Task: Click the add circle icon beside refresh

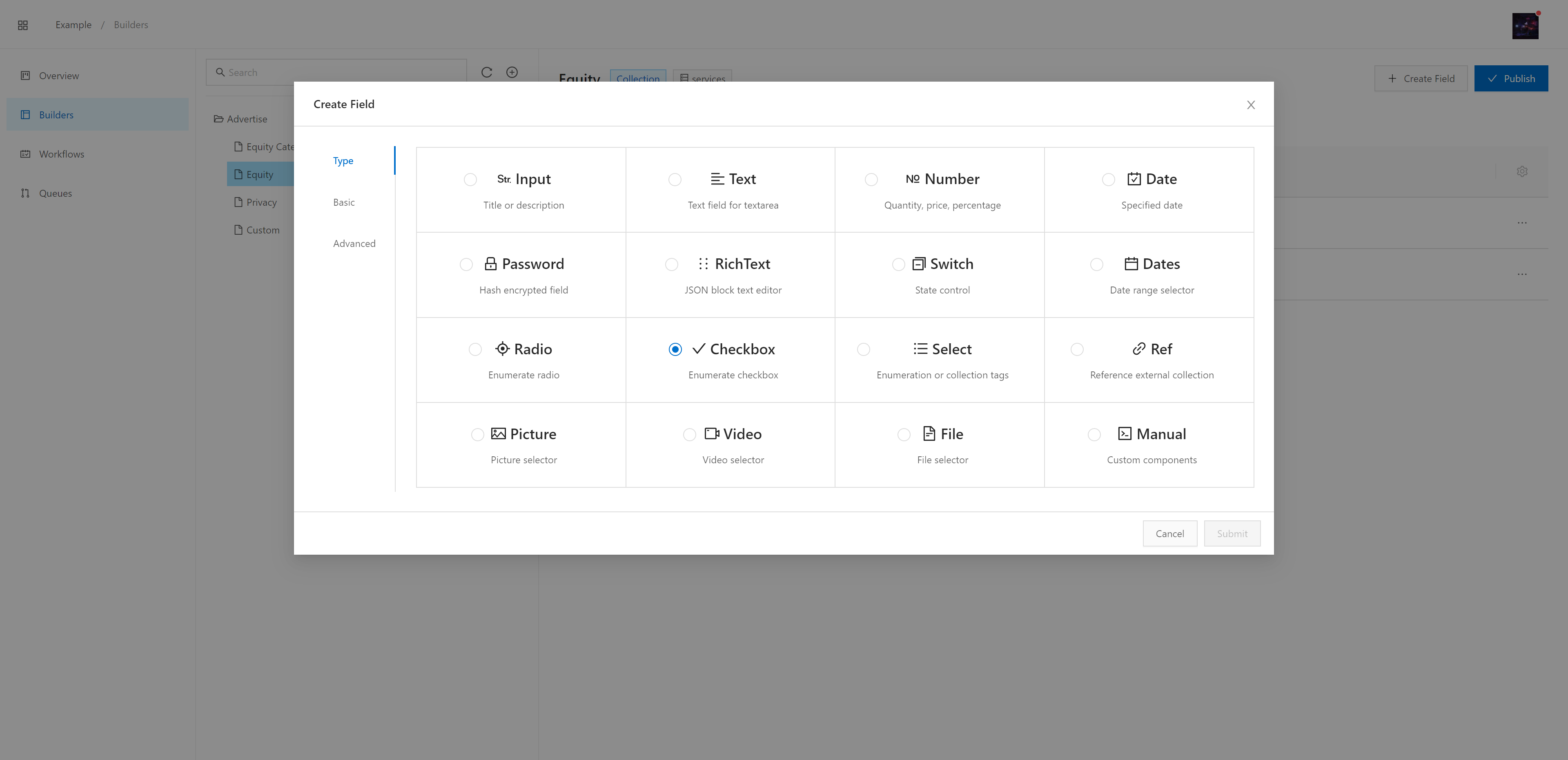Action: click(512, 72)
